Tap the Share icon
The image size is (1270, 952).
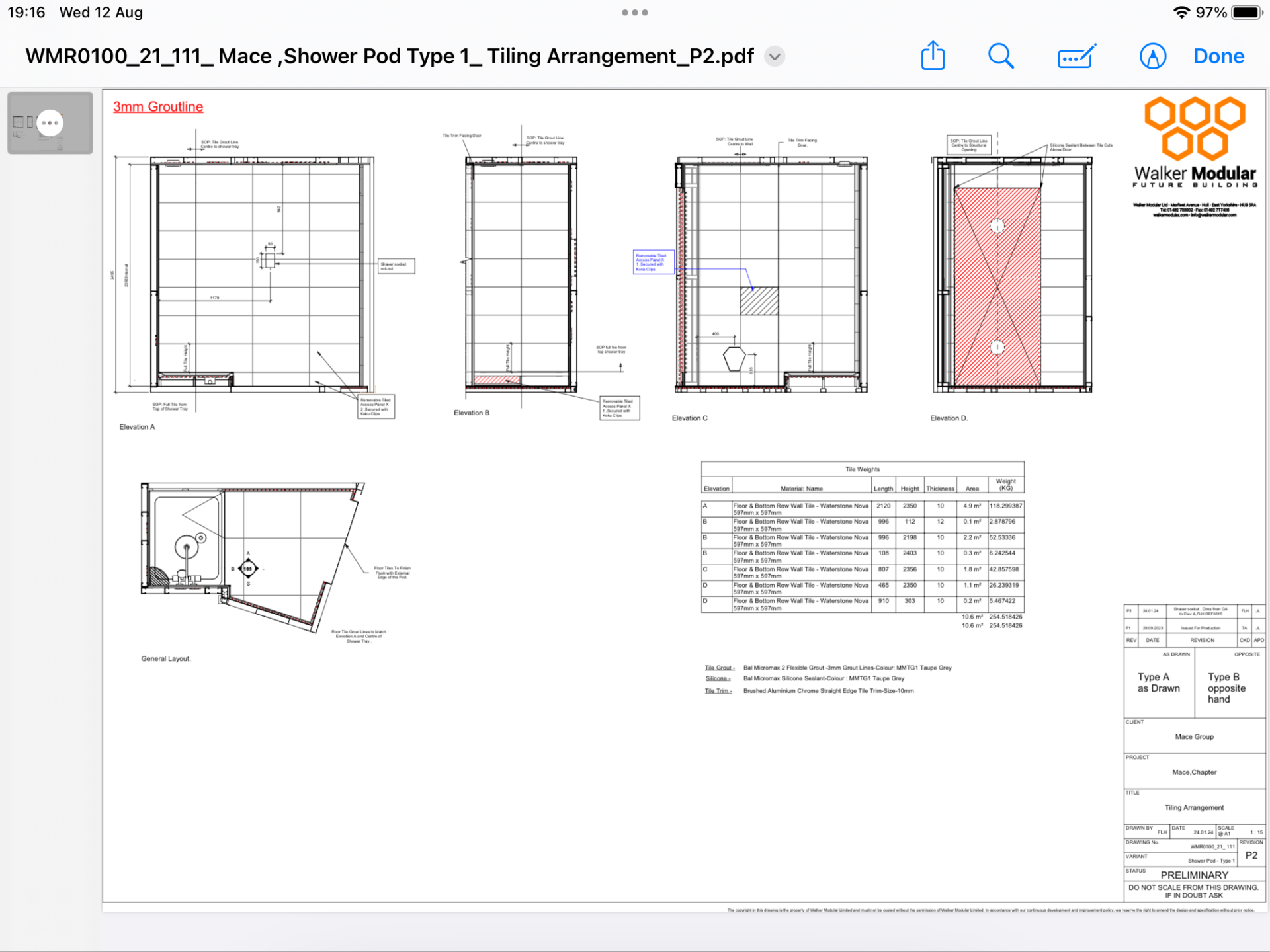pyautogui.click(x=933, y=56)
